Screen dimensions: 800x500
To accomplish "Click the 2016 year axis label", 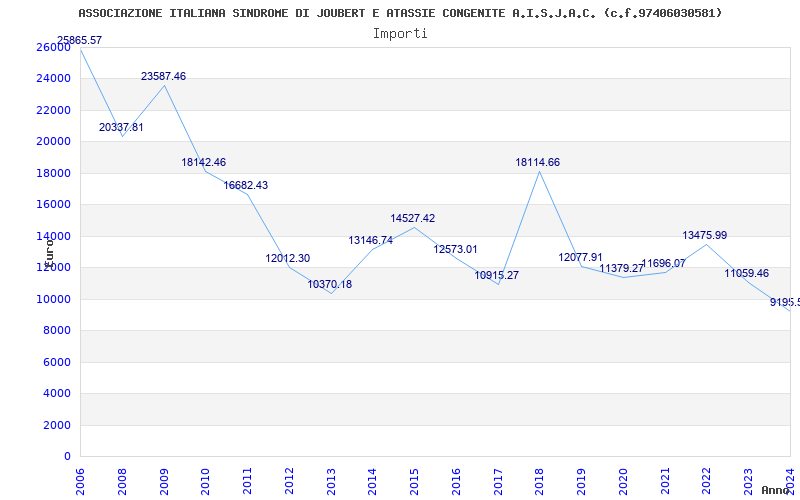I will tap(456, 482).
